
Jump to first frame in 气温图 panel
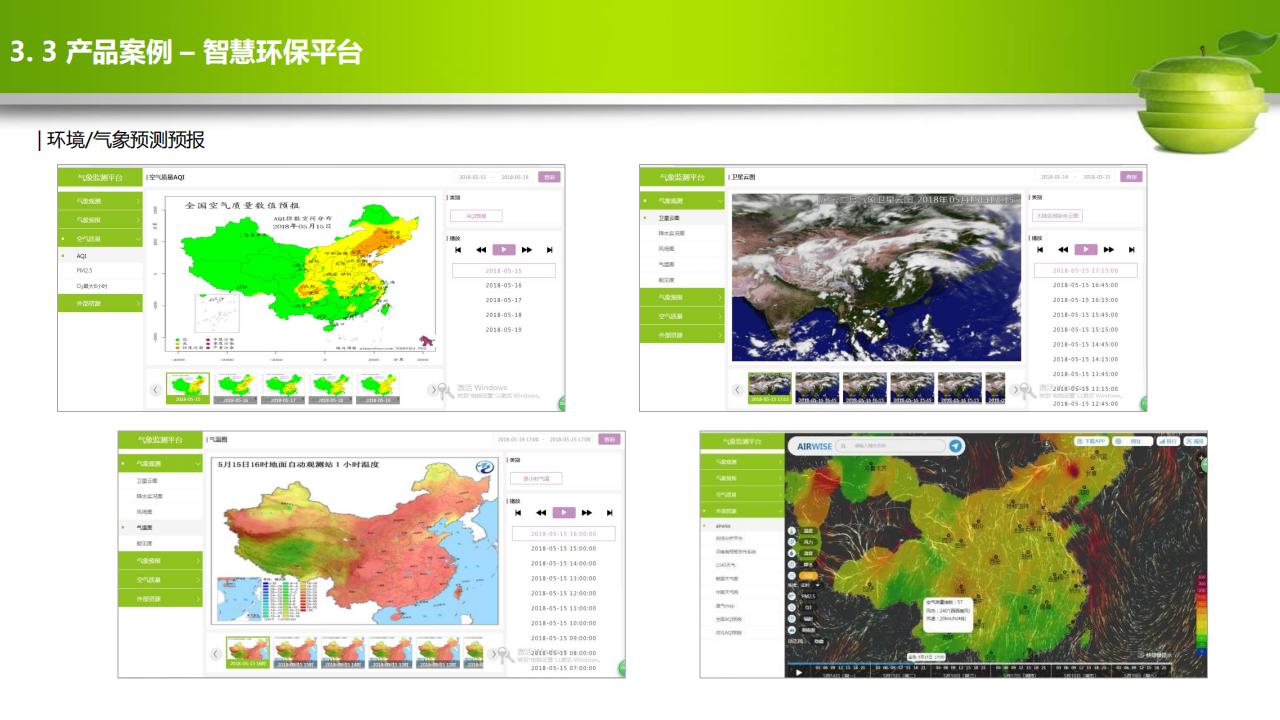518,512
